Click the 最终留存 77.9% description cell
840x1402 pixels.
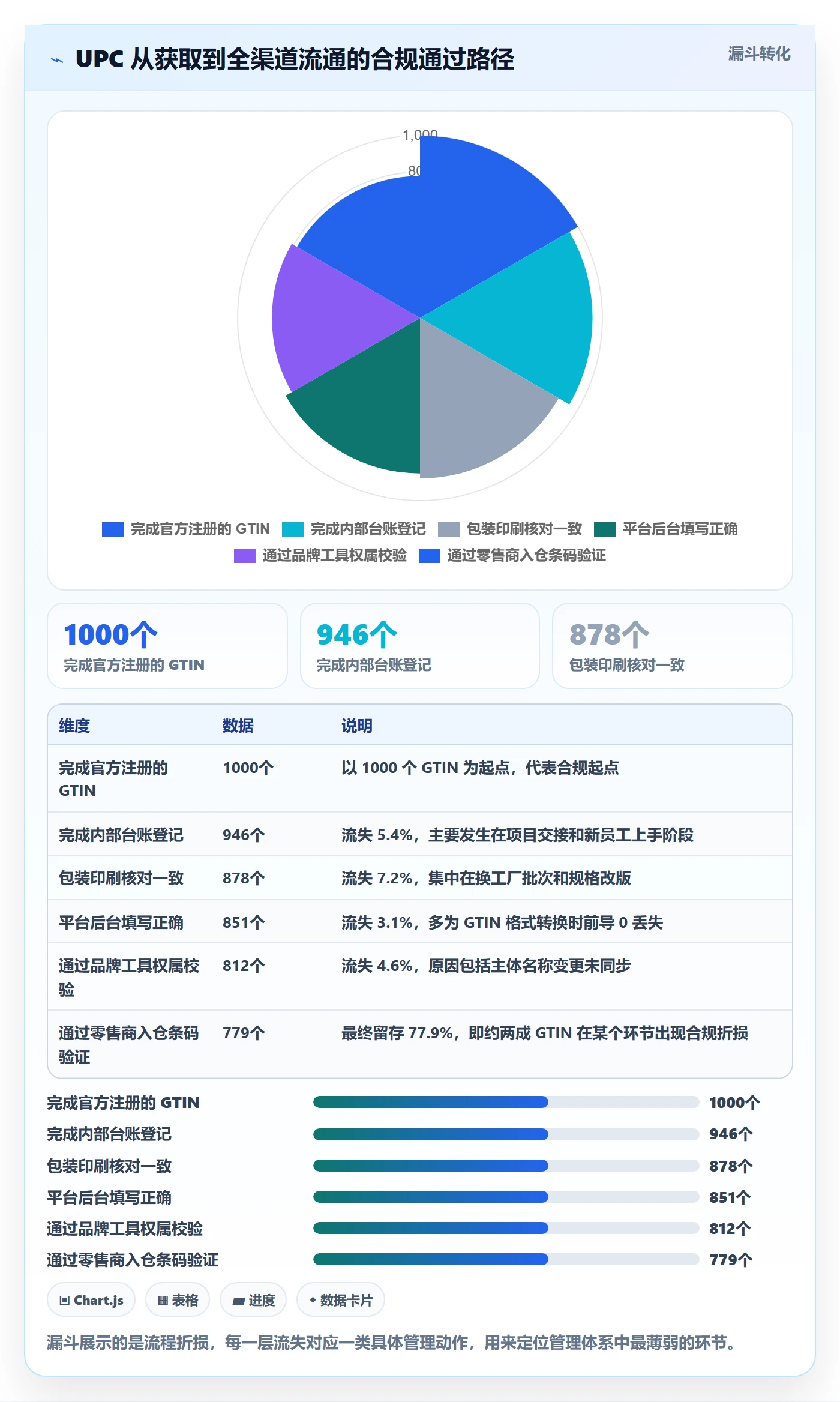coord(545,1033)
